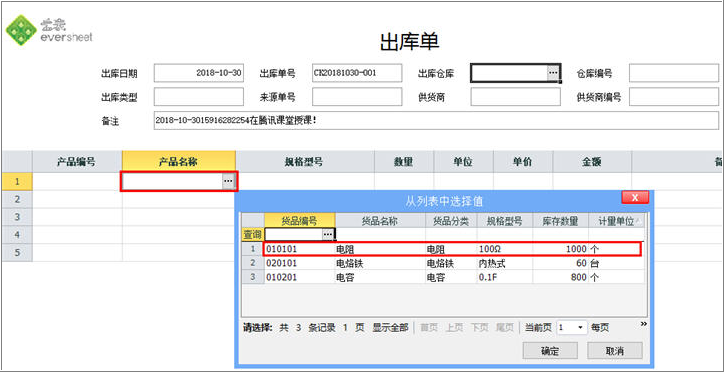Click the 单价 column header

coord(523,162)
